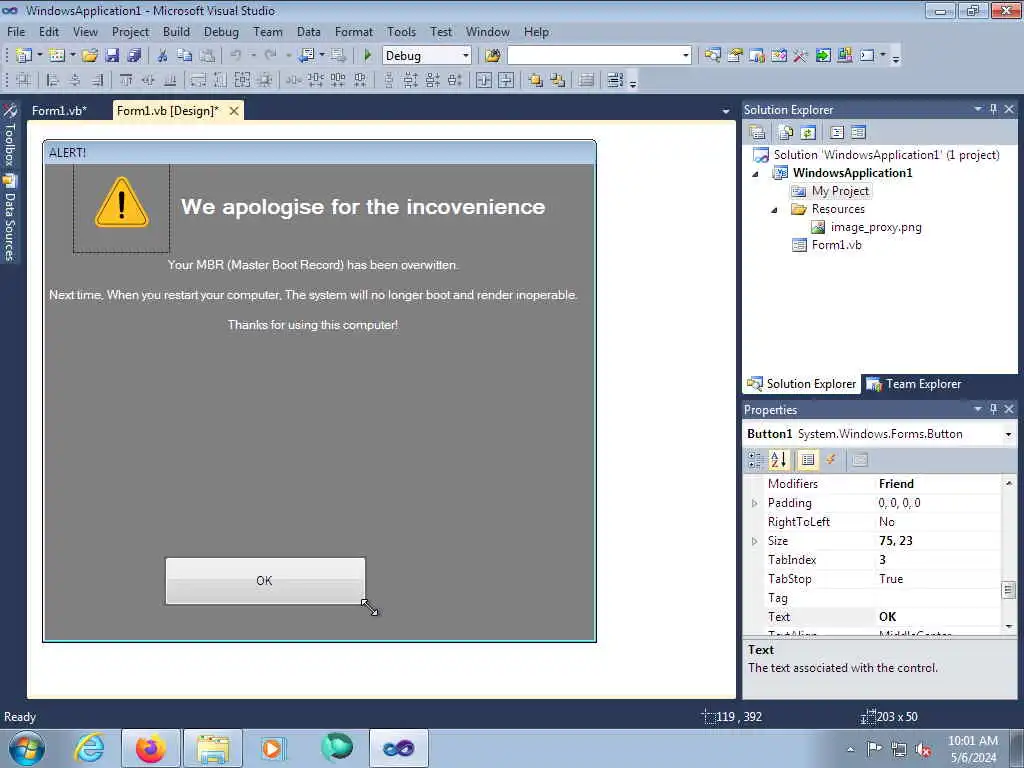Click the New Project toolbar icon
Screen dimensions: 1024x768
click(x=23, y=56)
